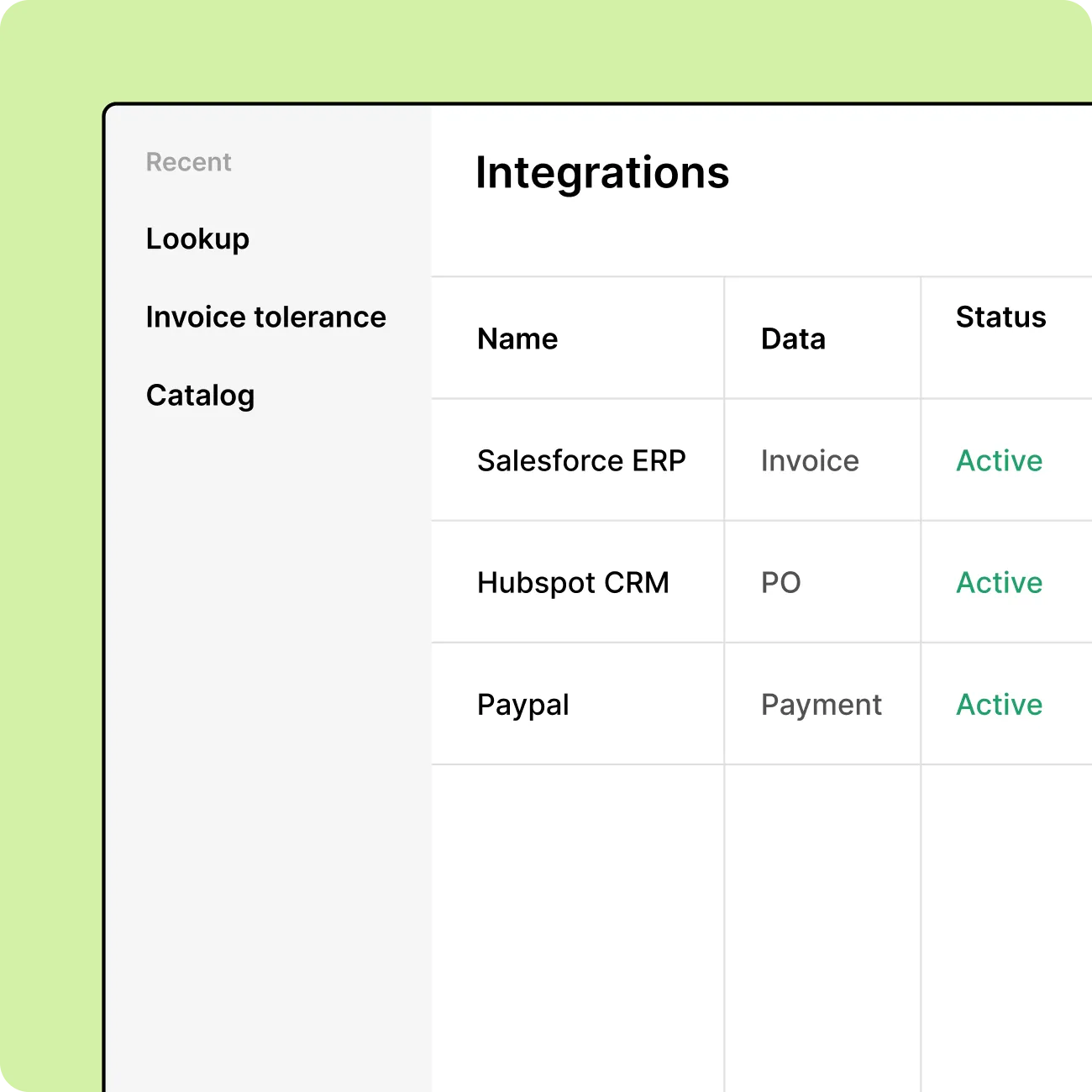Click the Integrations page heading
This screenshot has height=1092, width=1092.
602,173
